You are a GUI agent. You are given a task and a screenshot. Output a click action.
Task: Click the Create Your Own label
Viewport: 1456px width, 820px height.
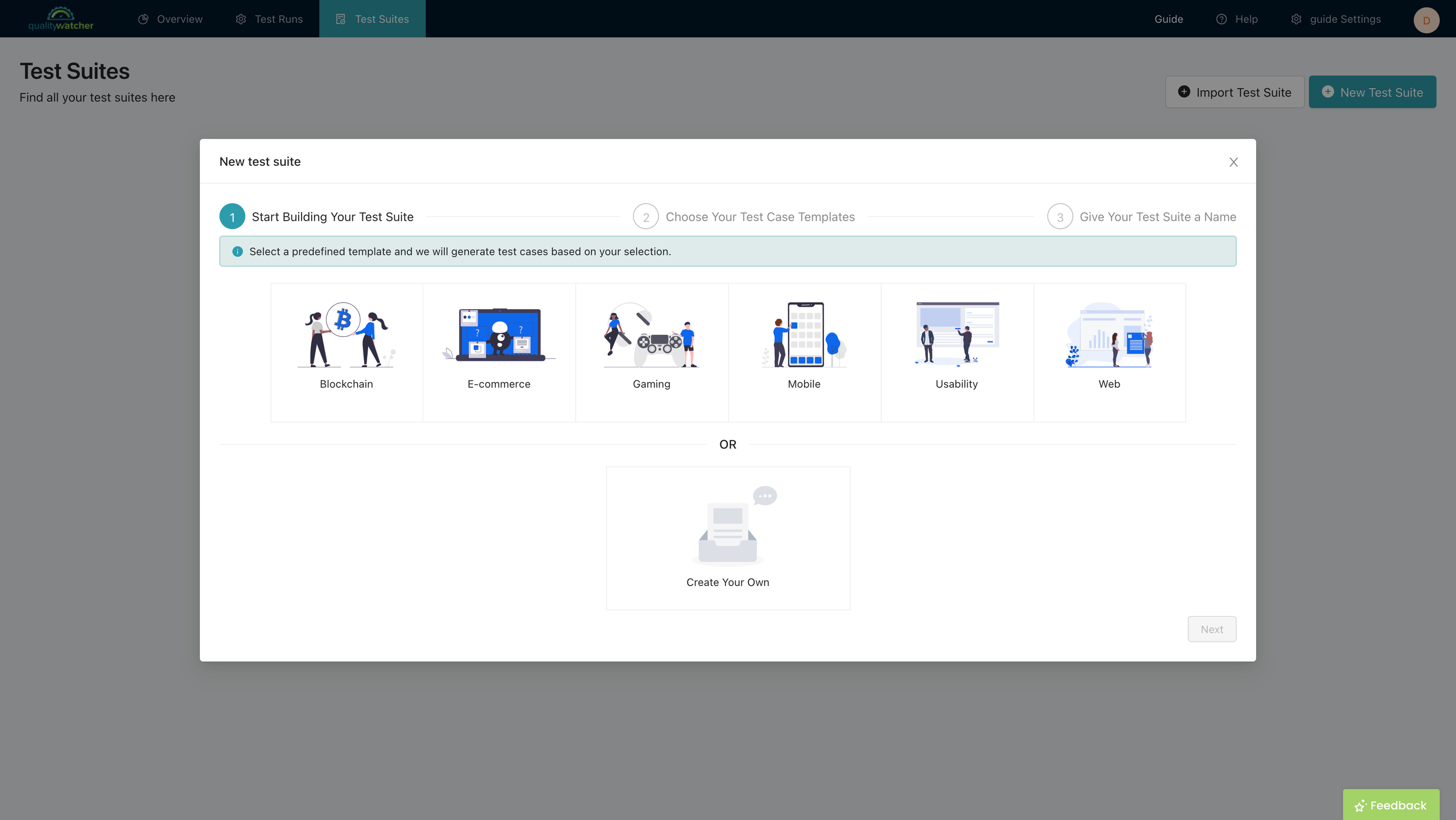pos(727,583)
